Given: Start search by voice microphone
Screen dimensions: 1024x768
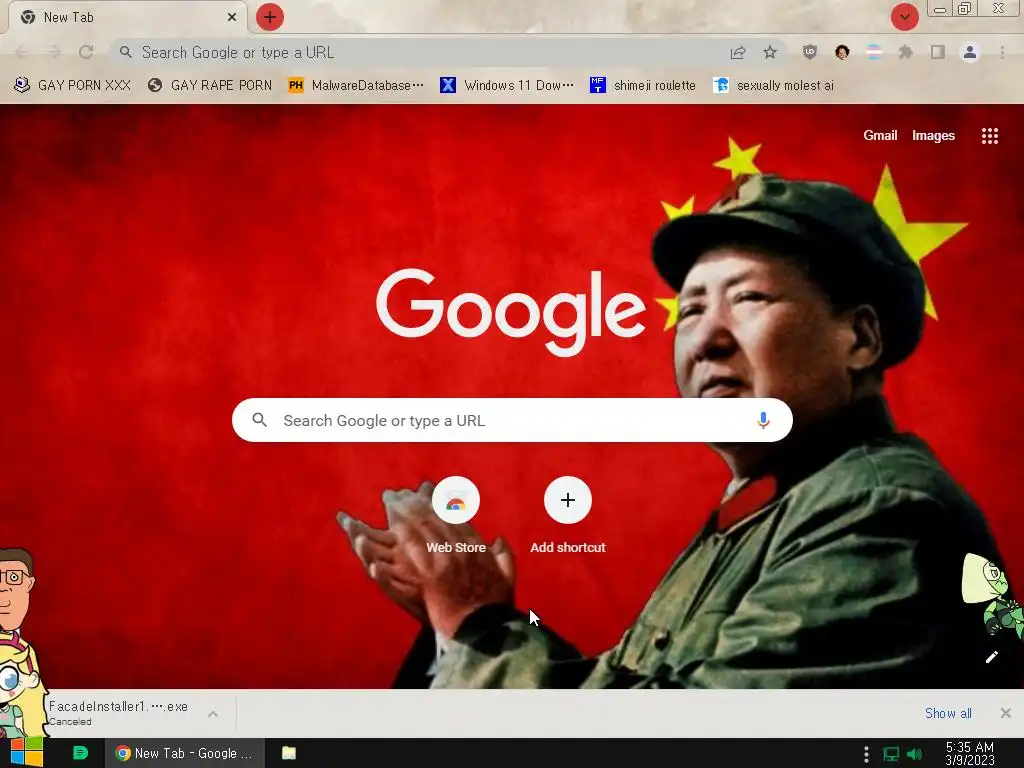Looking at the screenshot, I should click(x=763, y=420).
